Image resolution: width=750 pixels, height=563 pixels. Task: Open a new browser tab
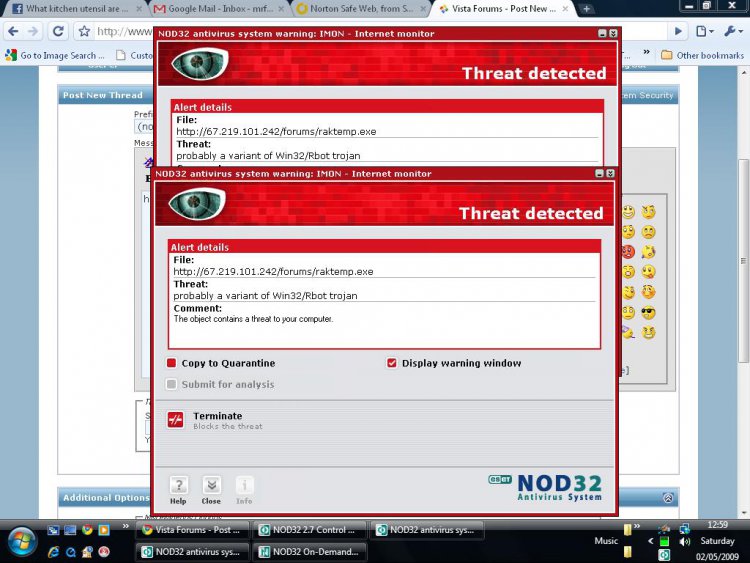point(586,9)
